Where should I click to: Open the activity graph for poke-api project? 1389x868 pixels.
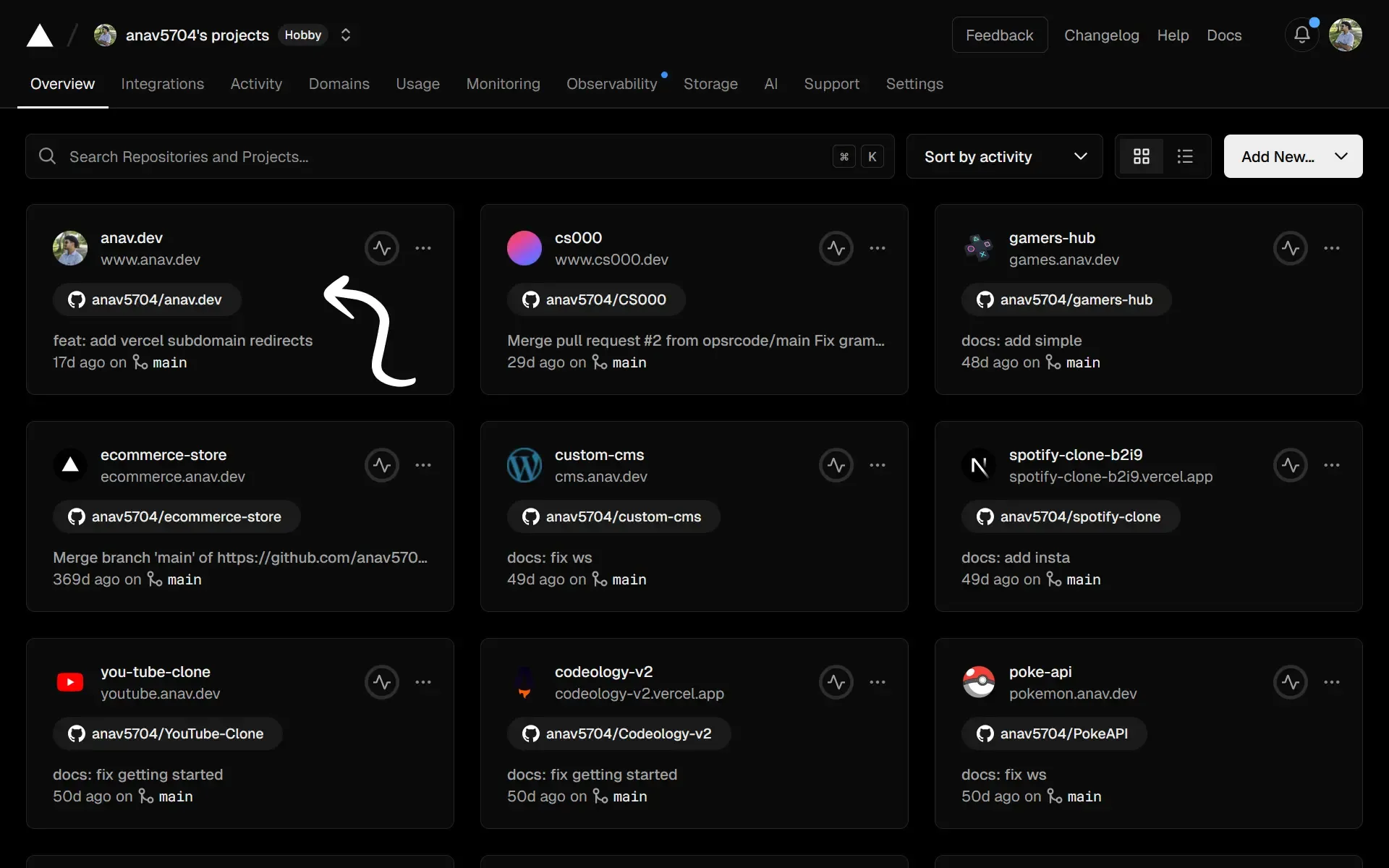1291,681
